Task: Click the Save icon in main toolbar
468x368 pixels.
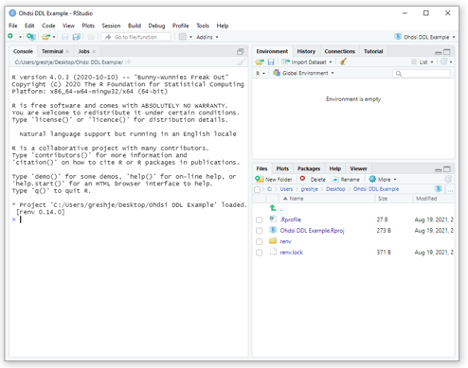Action: click(65, 37)
